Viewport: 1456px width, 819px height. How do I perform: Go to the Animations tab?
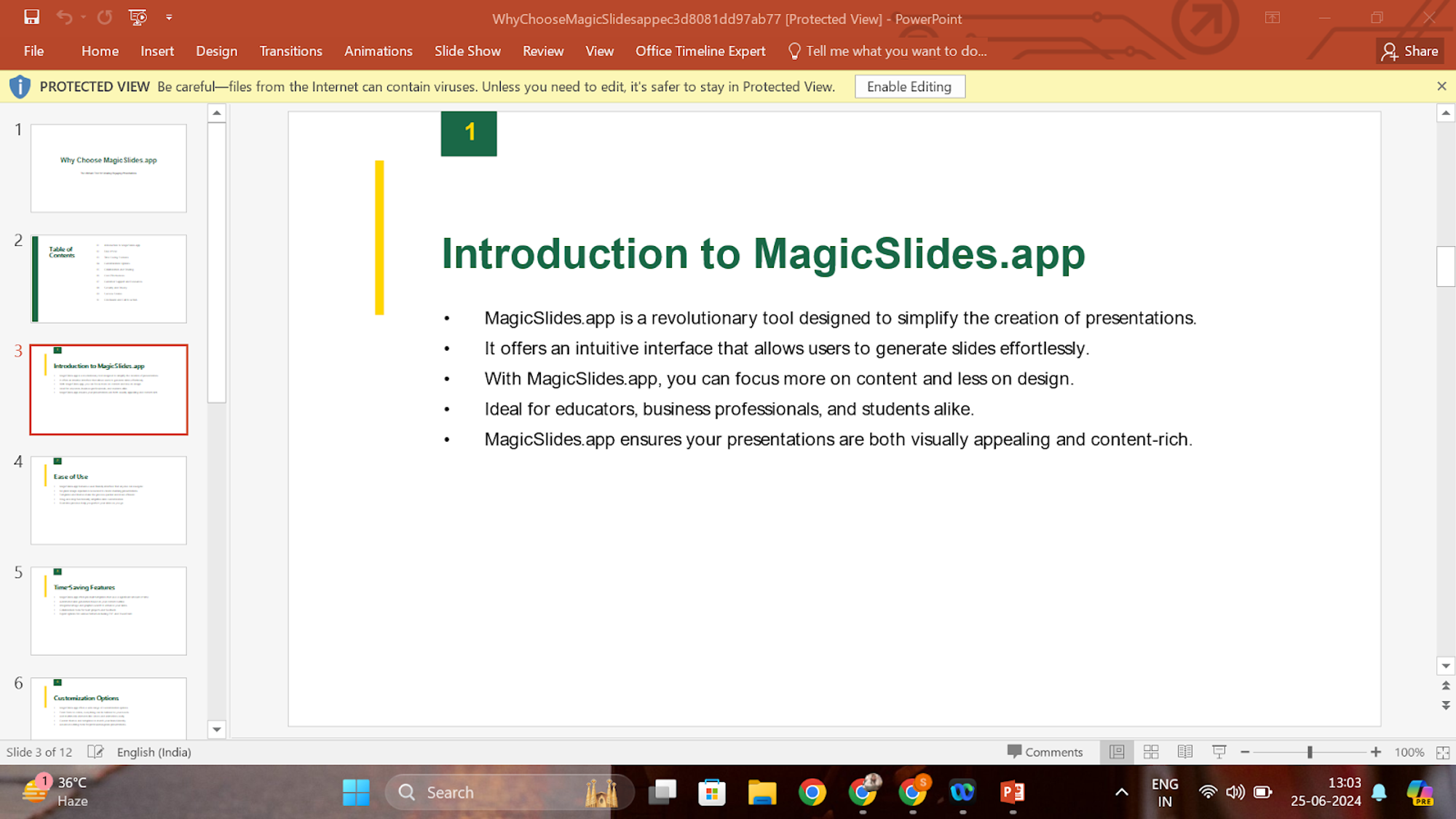[x=378, y=51]
